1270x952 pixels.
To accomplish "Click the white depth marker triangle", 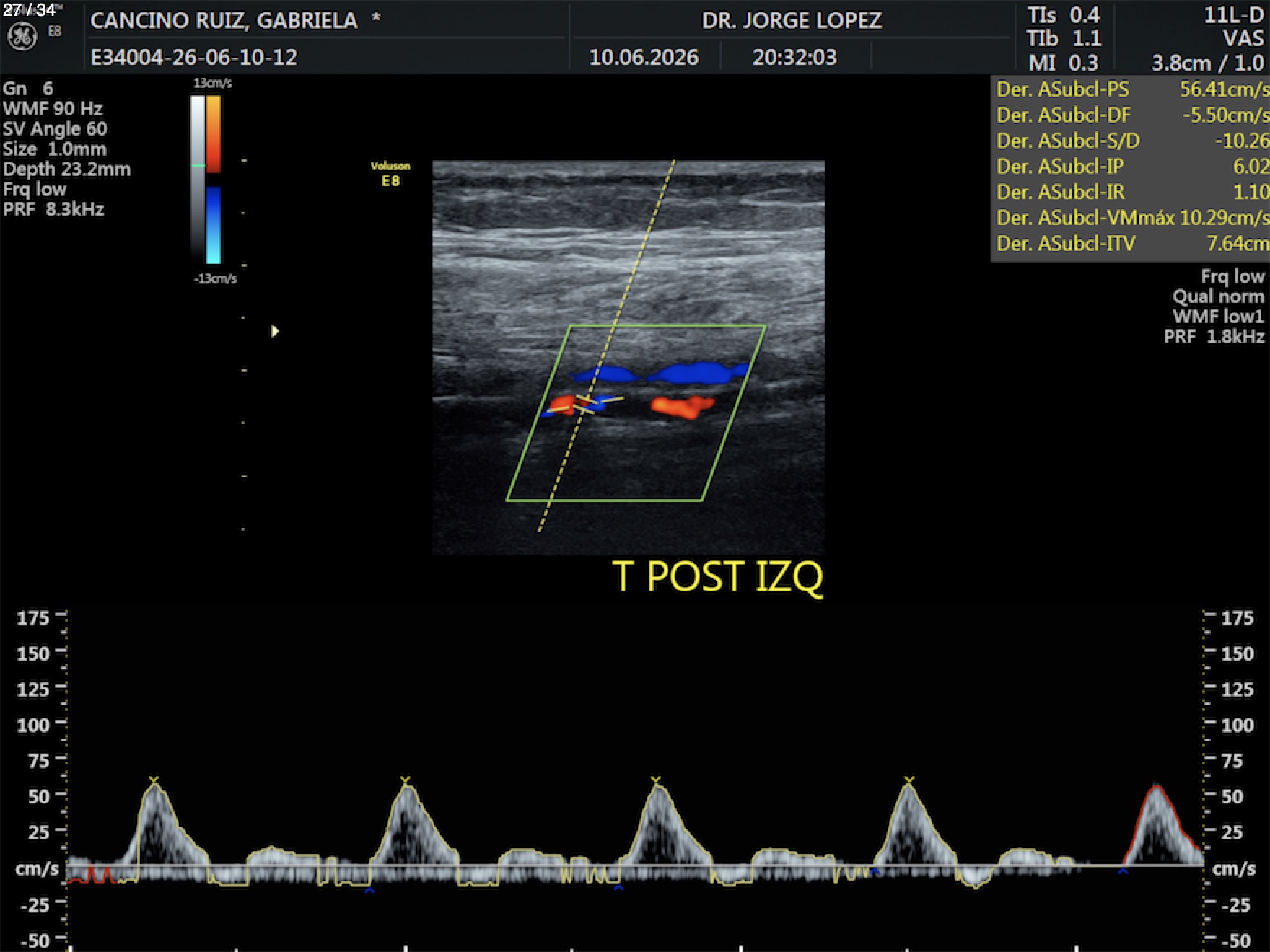I will [x=275, y=331].
